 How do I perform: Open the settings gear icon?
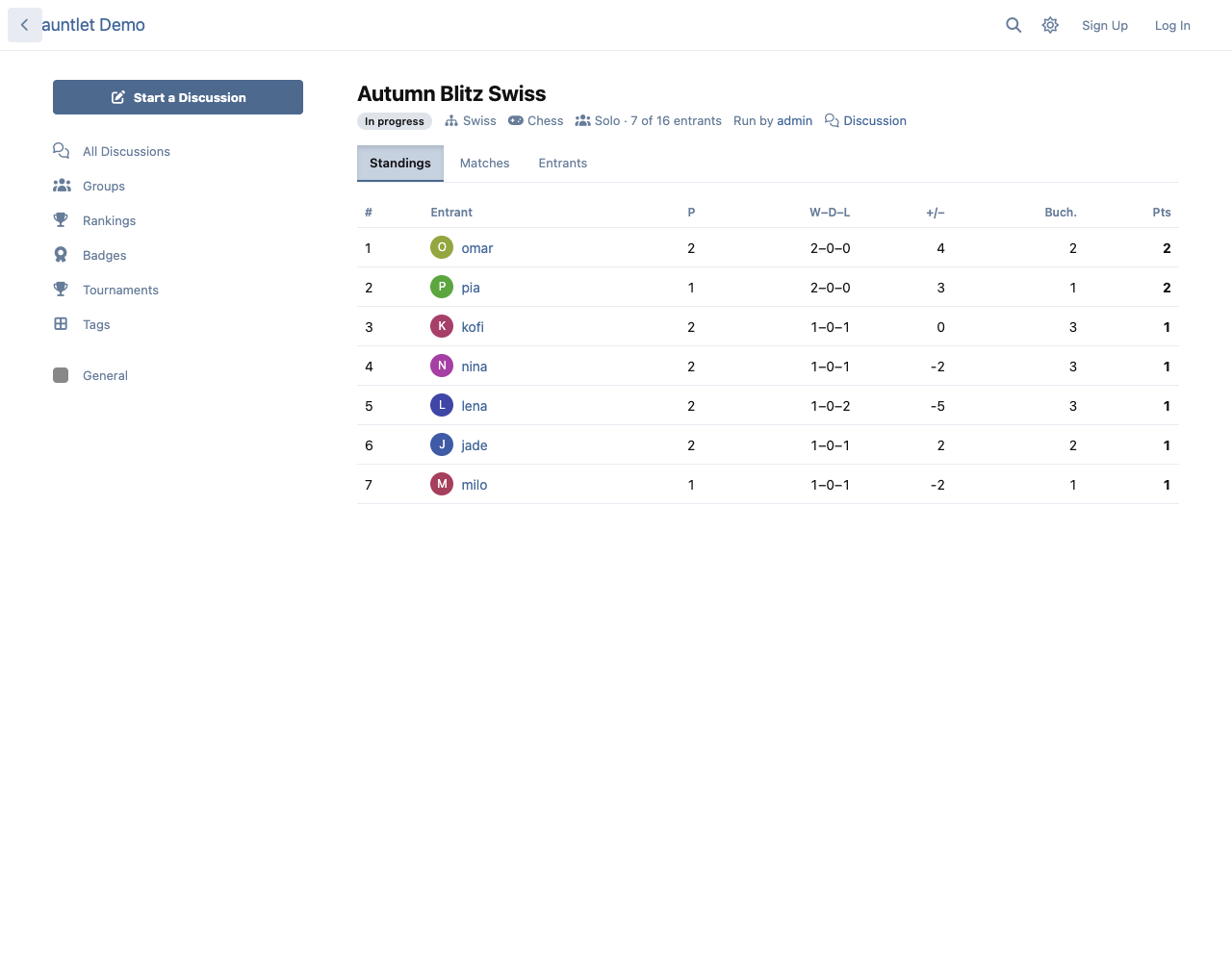[1050, 25]
